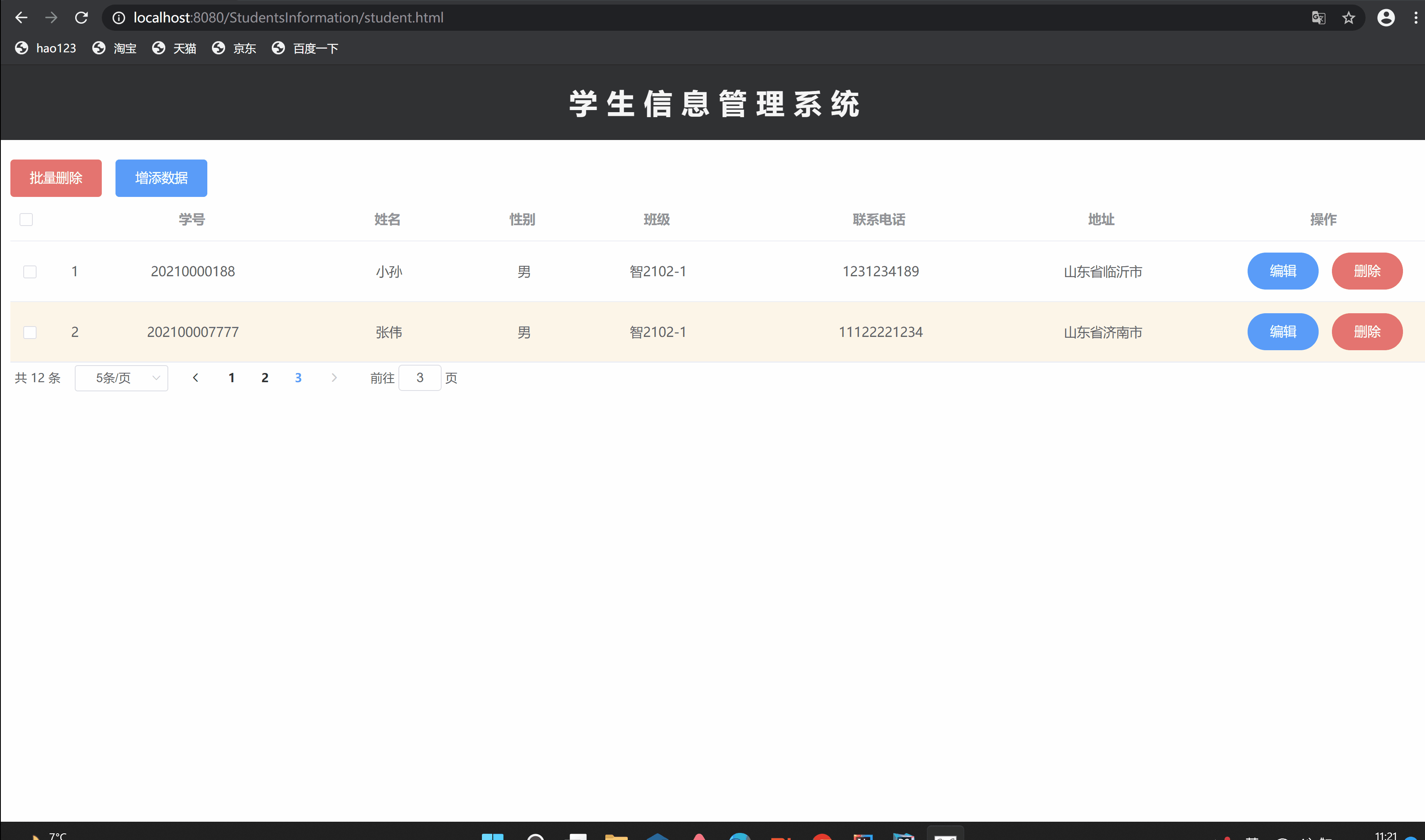Click the page jump number input field
This screenshot has height=840, width=1425.
420,378
